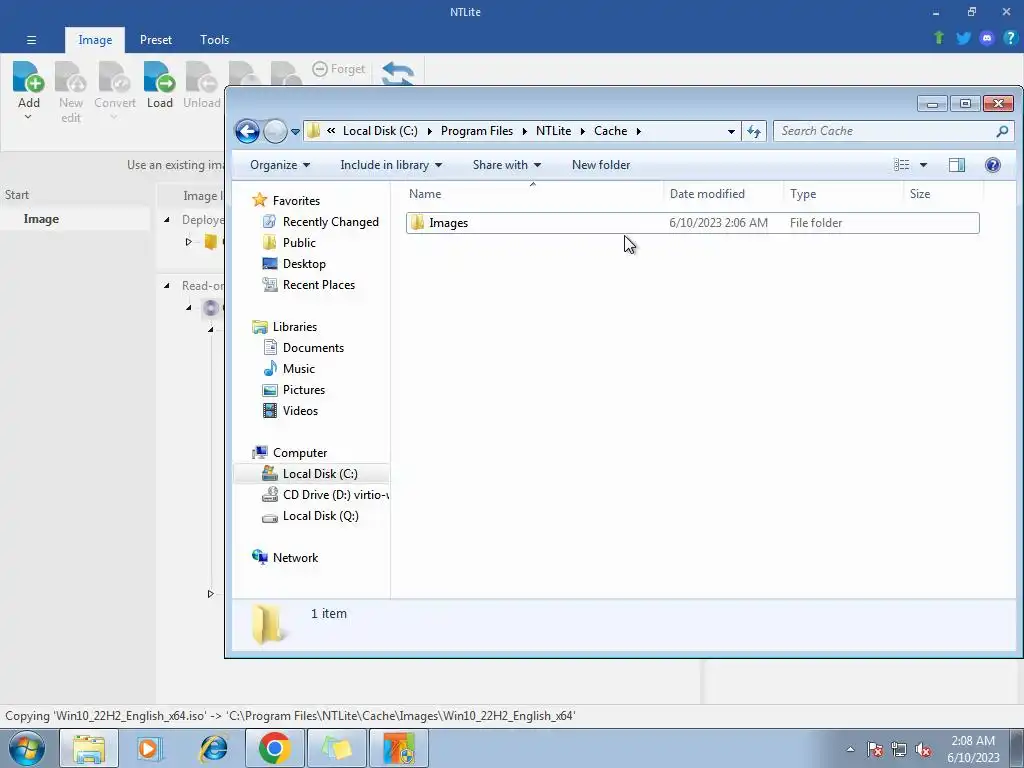This screenshot has height=768, width=1024.
Task: Click the green update arrow icon
Action: tap(939, 38)
